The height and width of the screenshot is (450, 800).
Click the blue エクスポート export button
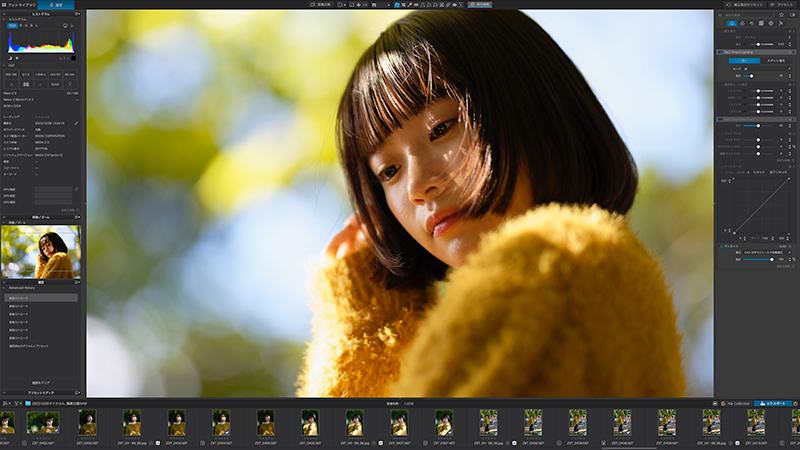[x=772, y=403]
